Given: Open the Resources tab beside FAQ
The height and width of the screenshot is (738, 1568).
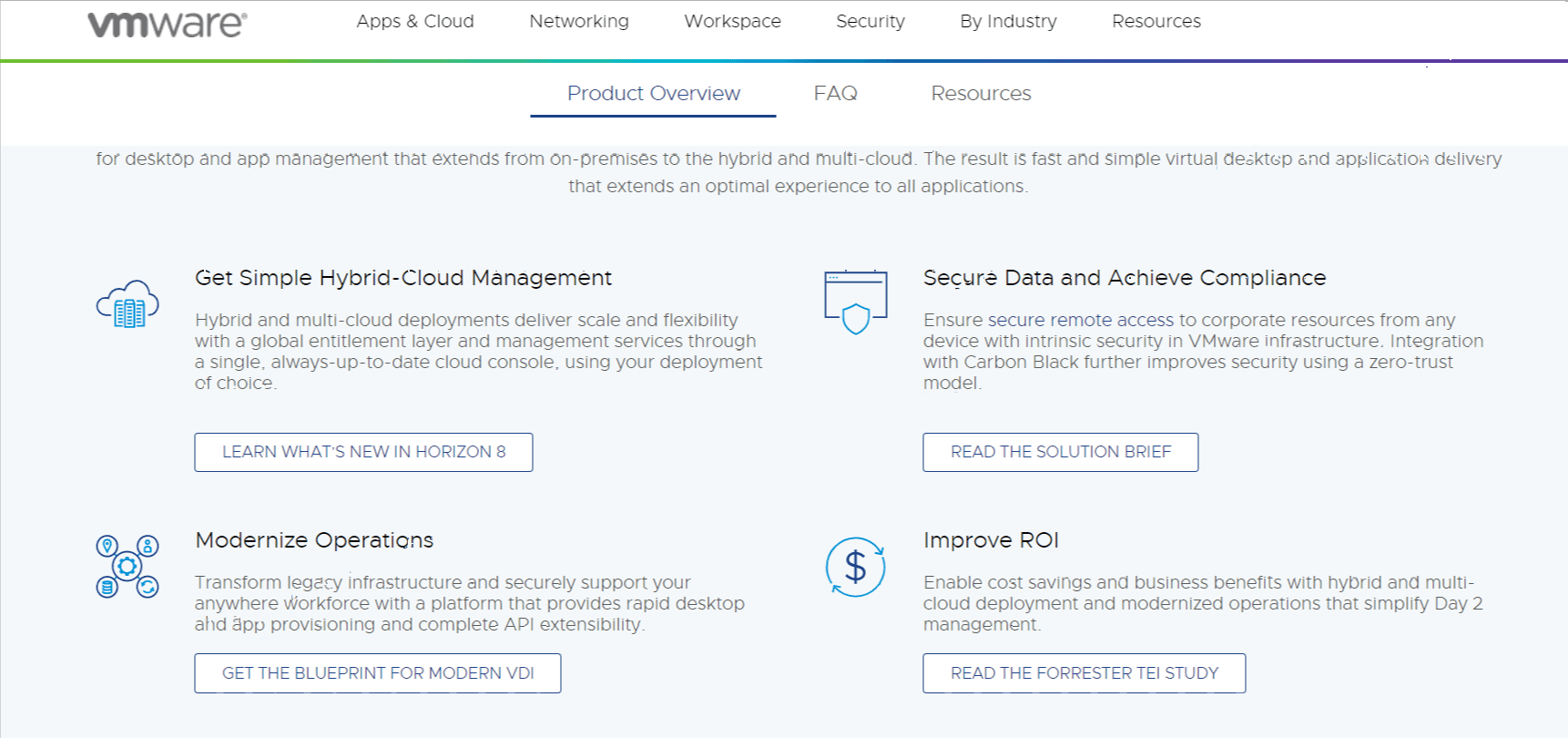Looking at the screenshot, I should (981, 93).
